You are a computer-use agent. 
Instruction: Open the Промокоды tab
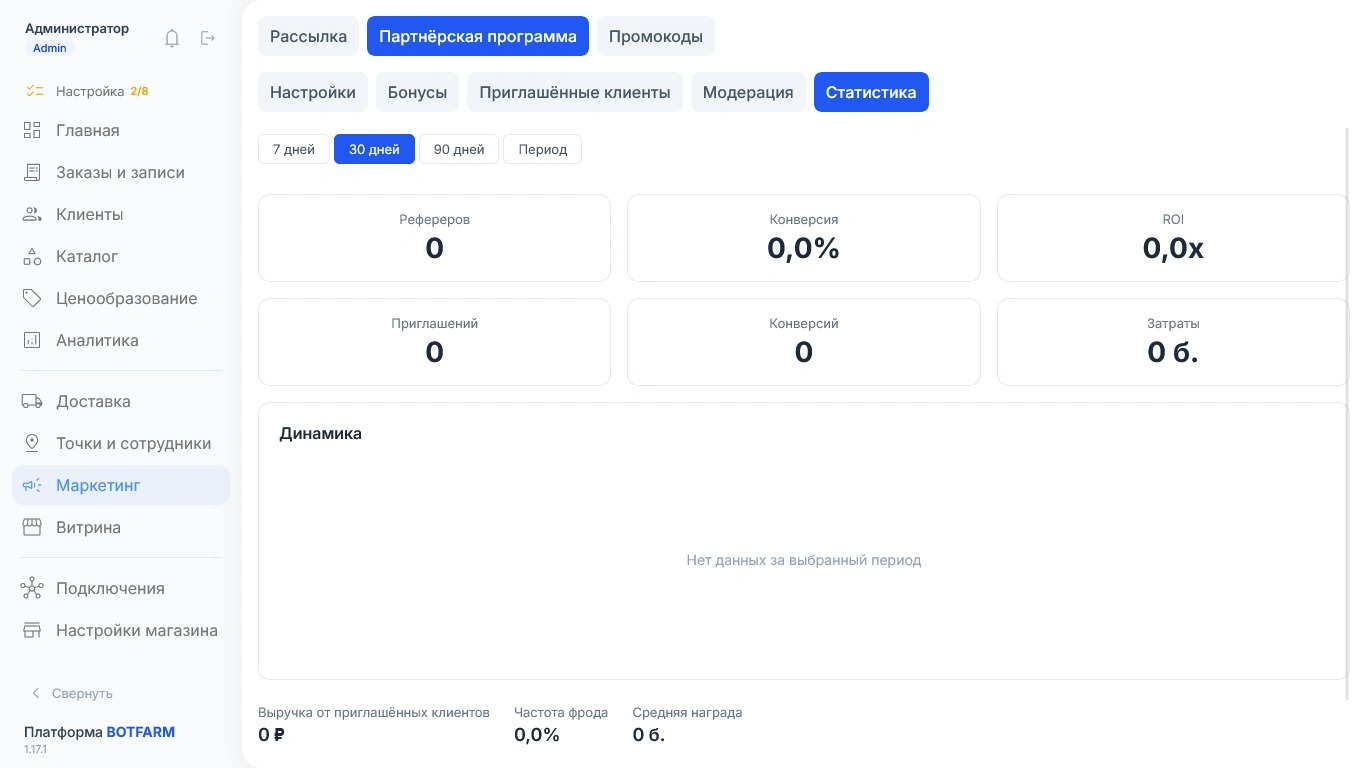point(656,36)
